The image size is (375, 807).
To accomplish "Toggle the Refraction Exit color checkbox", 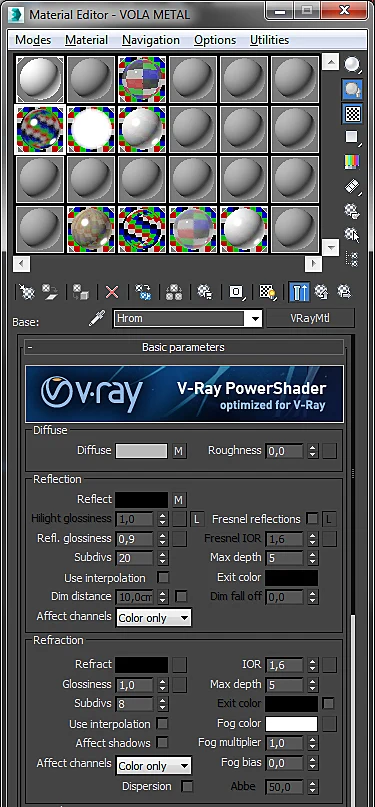I will pos(328,703).
